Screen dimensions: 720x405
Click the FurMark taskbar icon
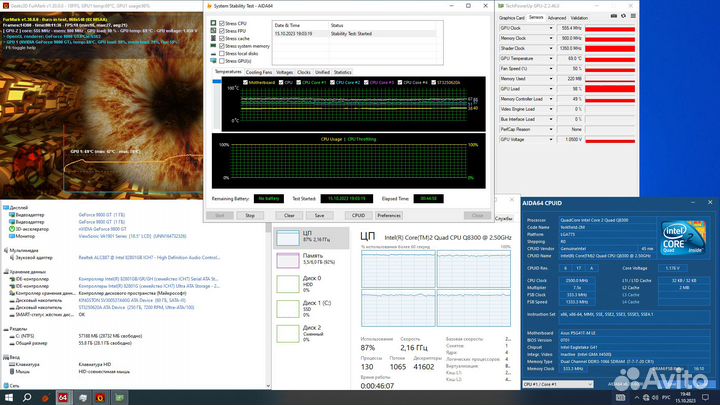pos(101,398)
